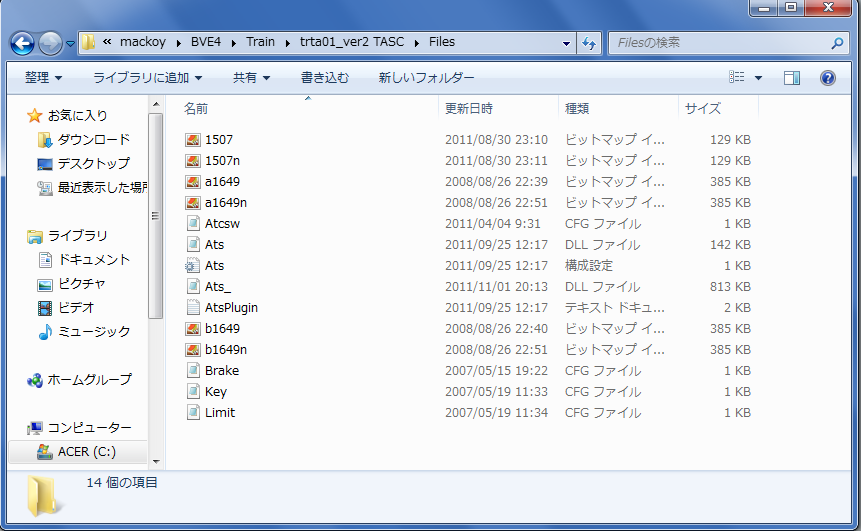Open 最近表示した場所 in favorites
The height and width of the screenshot is (531, 861).
click(92, 188)
